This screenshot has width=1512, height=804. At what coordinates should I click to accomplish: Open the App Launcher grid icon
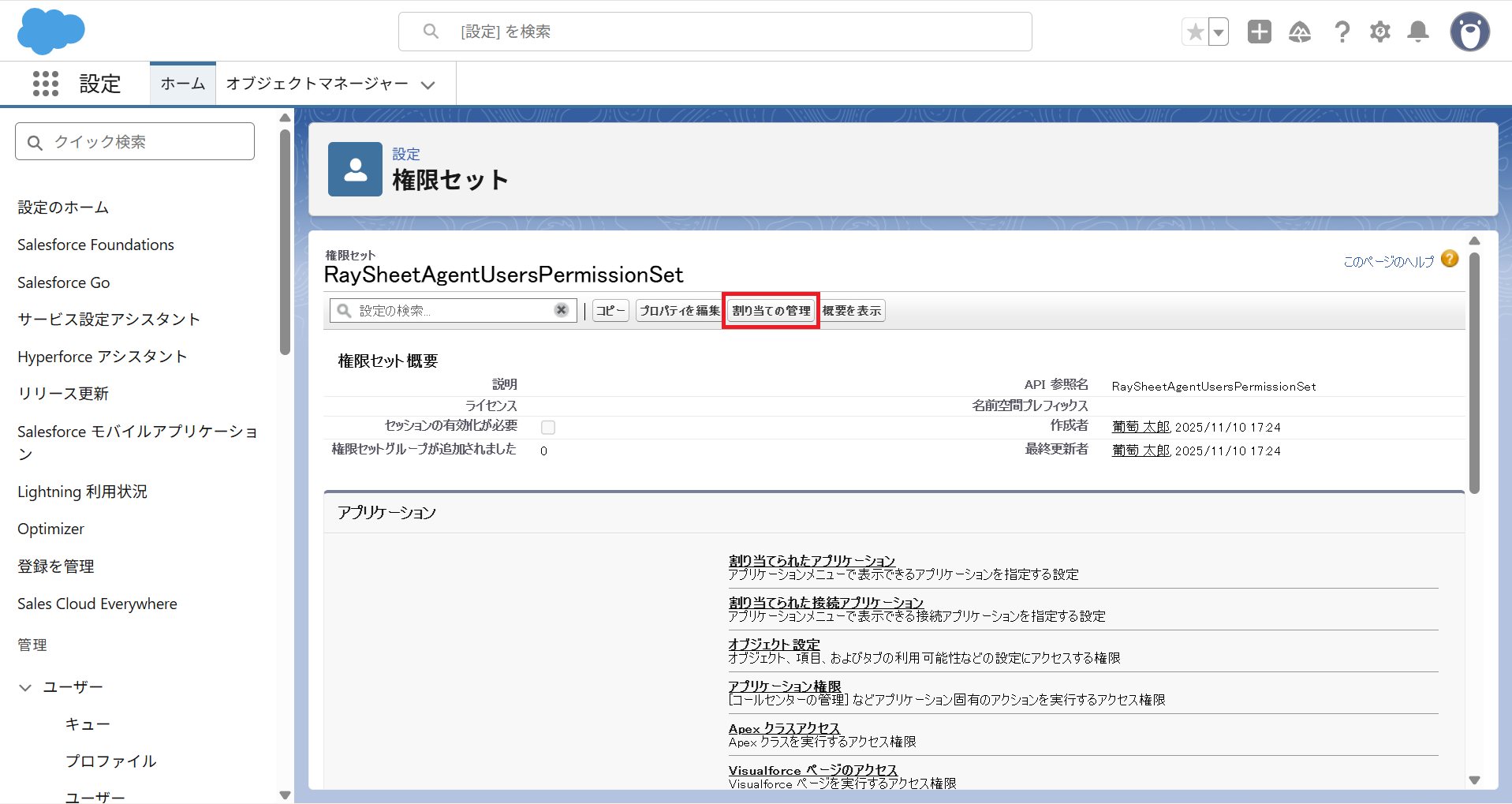pyautogui.click(x=45, y=84)
